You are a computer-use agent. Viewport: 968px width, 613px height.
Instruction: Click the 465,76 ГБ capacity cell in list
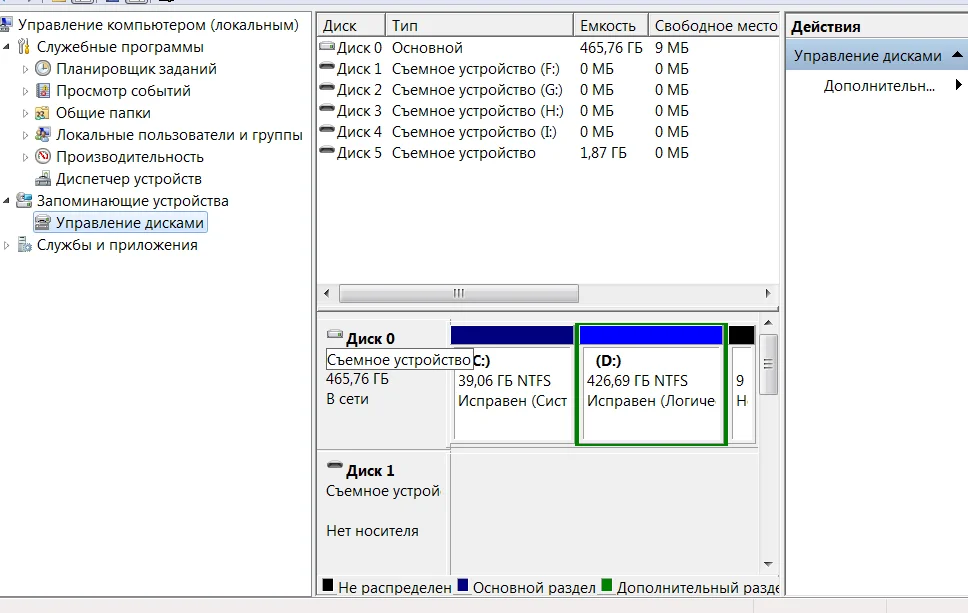point(611,48)
